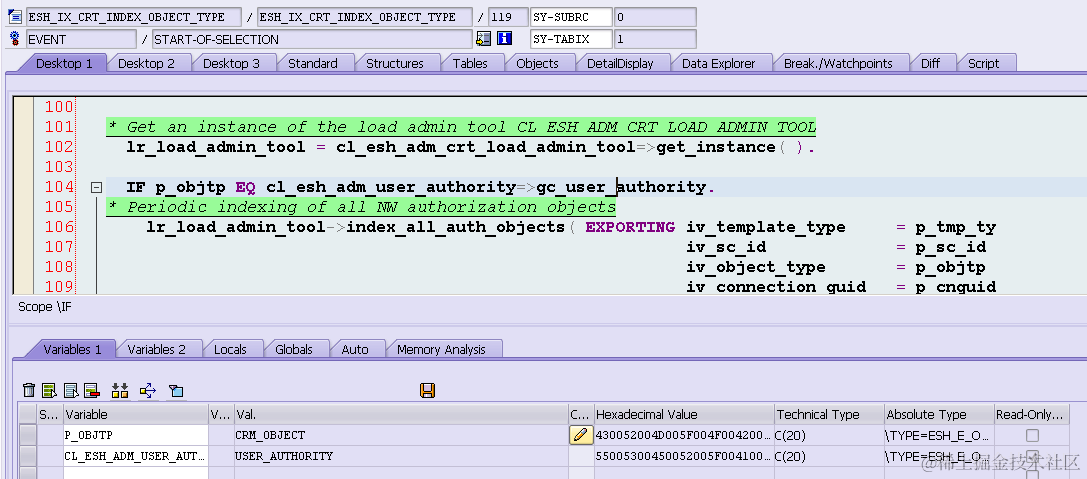This screenshot has height=479, width=1087.
Task: Click breakpoint margin at line number 102
Action: click(x=23, y=147)
